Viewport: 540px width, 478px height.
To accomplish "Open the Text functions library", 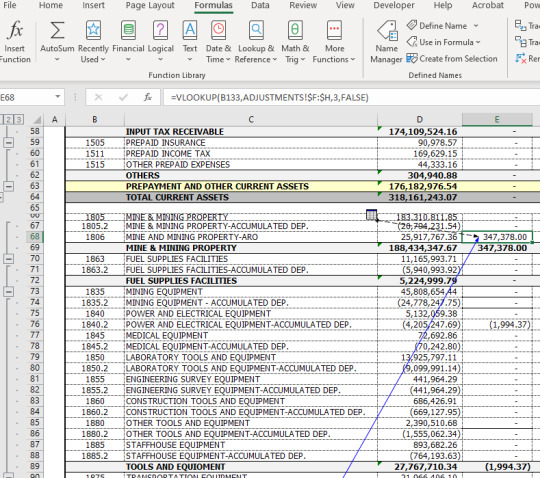I will [x=190, y=41].
